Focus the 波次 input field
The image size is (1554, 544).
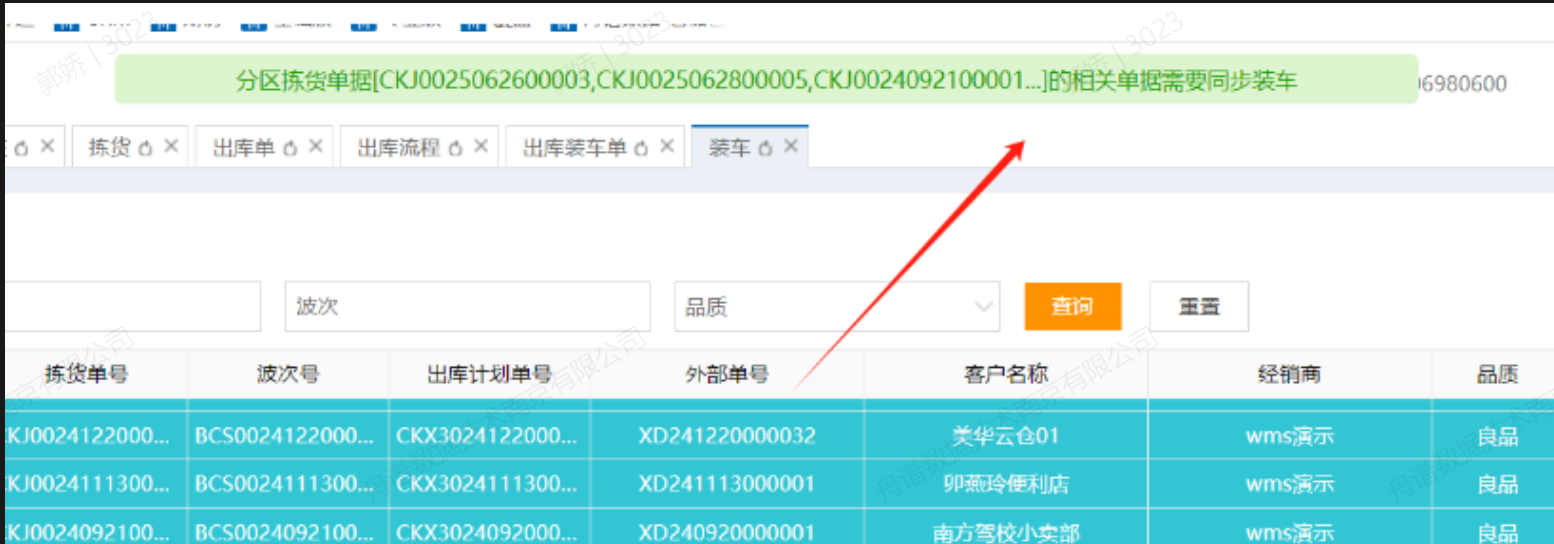tap(466, 307)
